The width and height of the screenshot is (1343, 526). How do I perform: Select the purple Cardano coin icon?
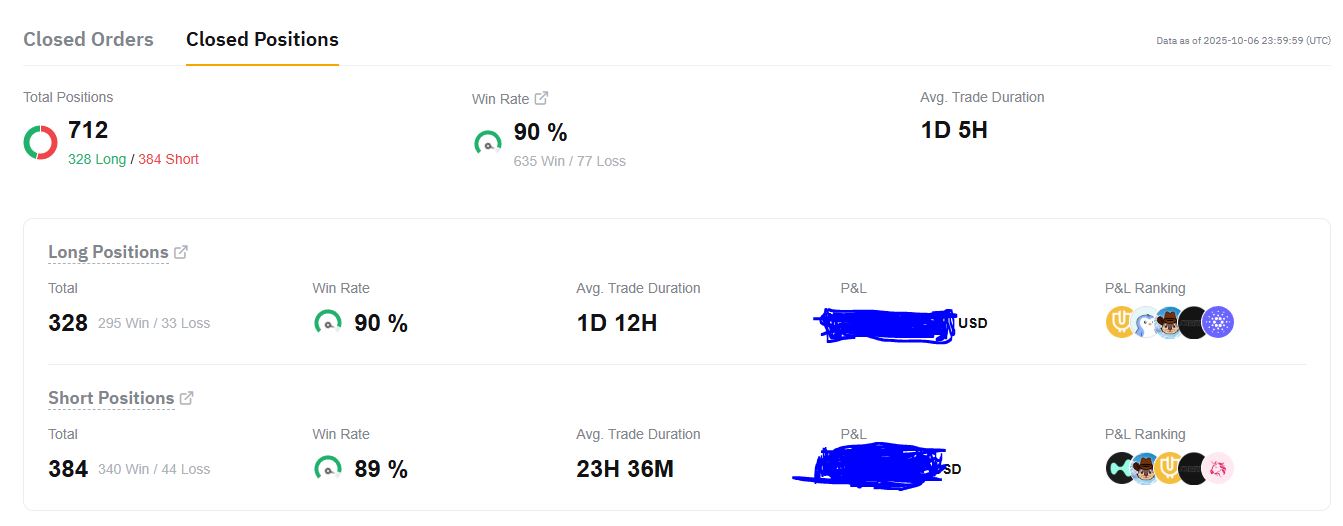[1218, 322]
